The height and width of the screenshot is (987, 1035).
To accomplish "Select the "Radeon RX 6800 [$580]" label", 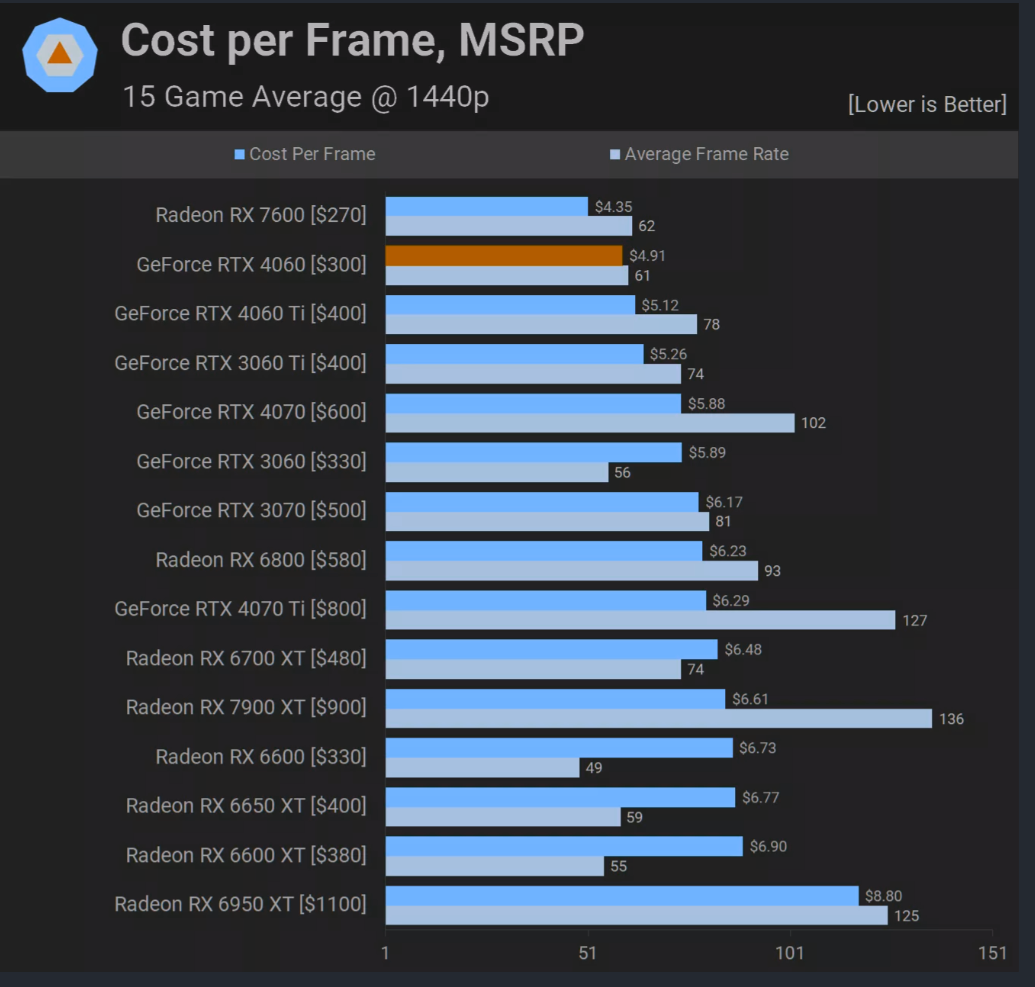I will pos(261,560).
